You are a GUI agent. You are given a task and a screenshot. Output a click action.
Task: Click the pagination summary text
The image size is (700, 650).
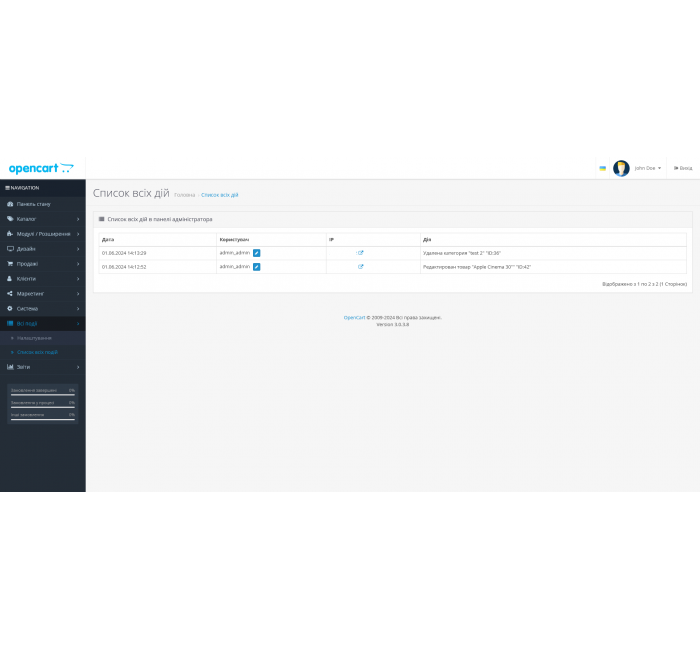(x=645, y=284)
